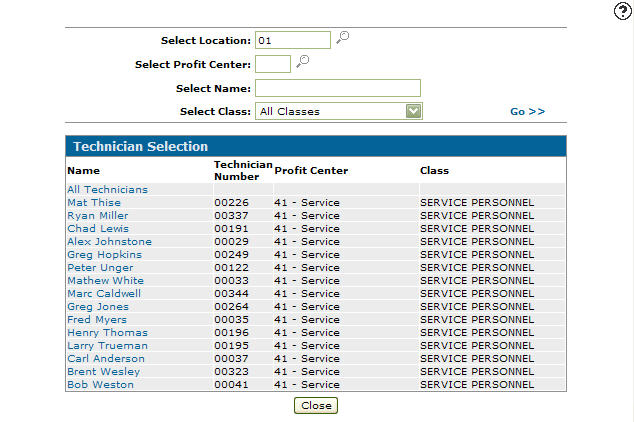Click the location search magnifier icon
Image resolution: width=634 pixels, height=422 pixels.
(342, 38)
